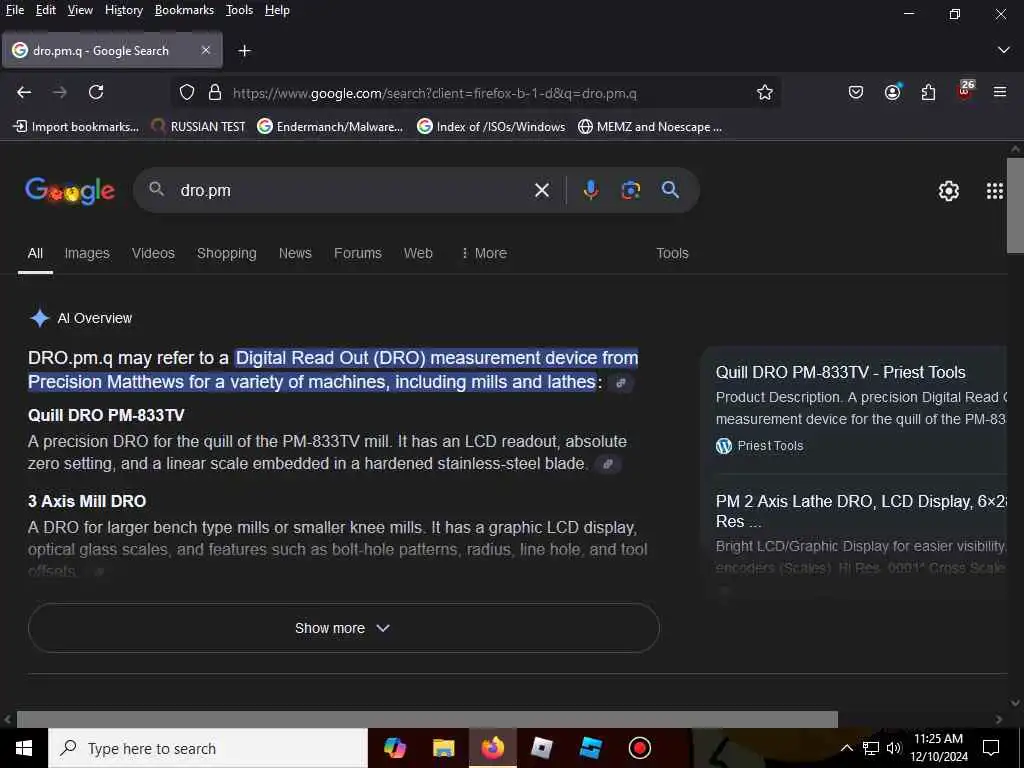Switch to the Shopping results tab

(x=227, y=253)
